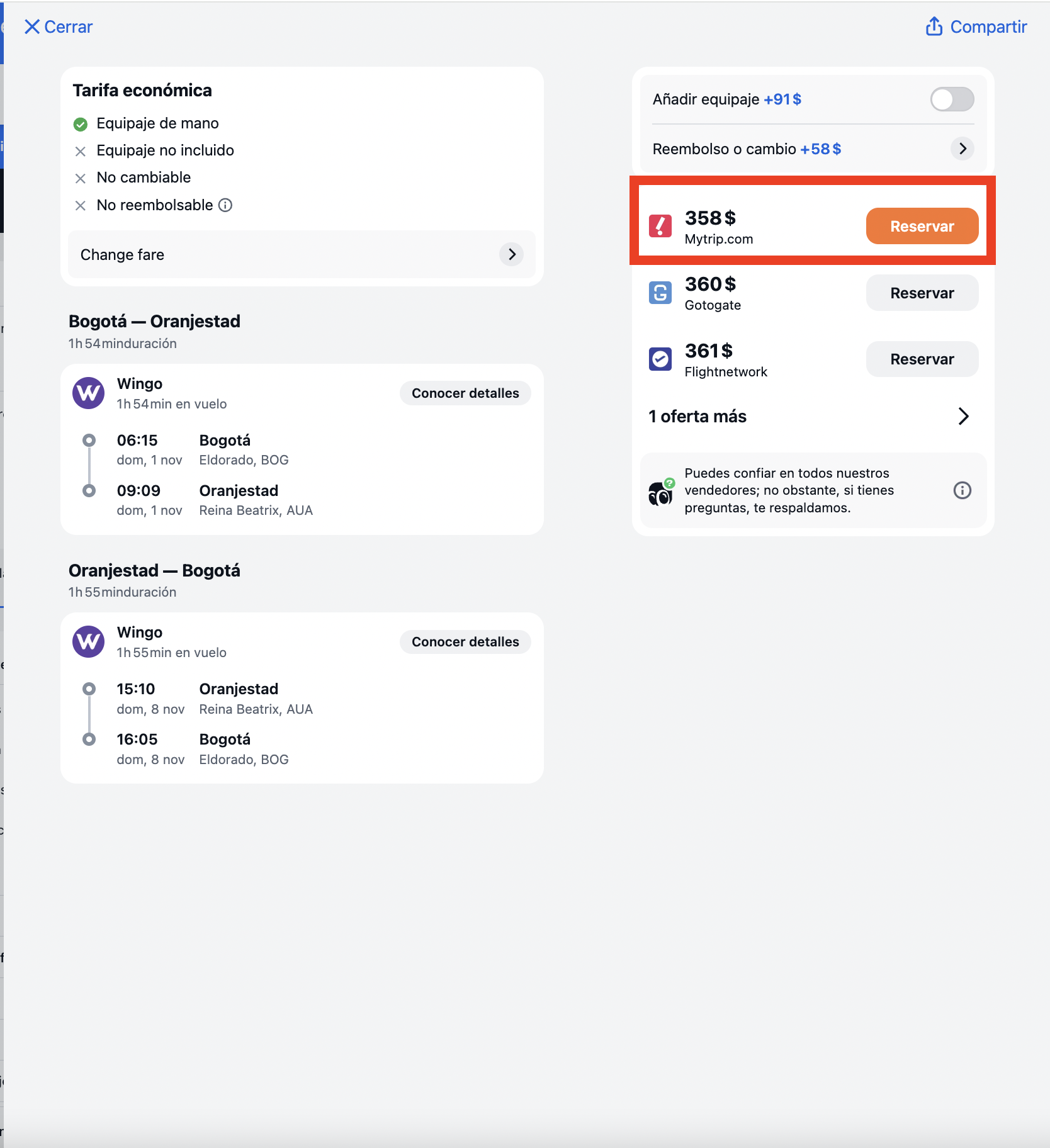Click the Wingo logo on the return flight
1050x1148 pixels.
(x=89, y=642)
